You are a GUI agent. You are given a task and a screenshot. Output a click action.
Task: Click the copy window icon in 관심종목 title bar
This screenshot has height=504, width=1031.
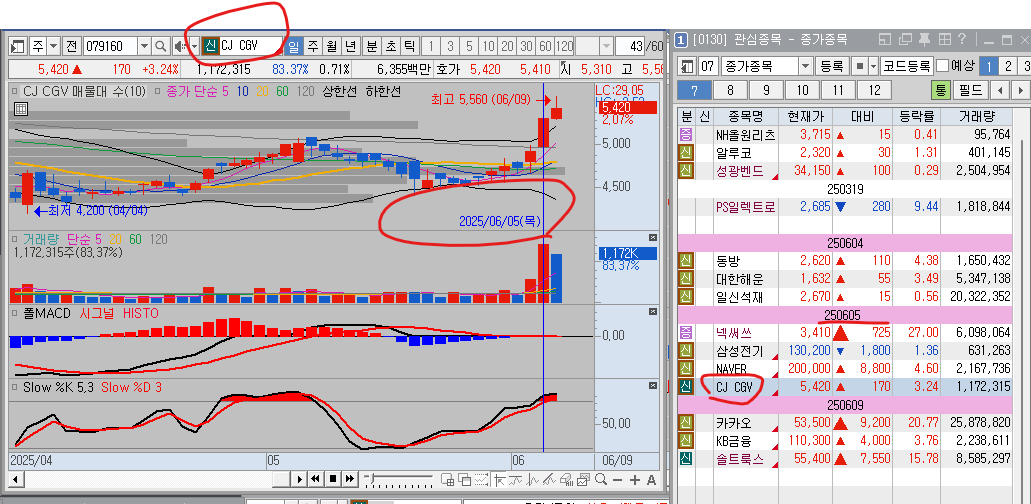(905, 39)
